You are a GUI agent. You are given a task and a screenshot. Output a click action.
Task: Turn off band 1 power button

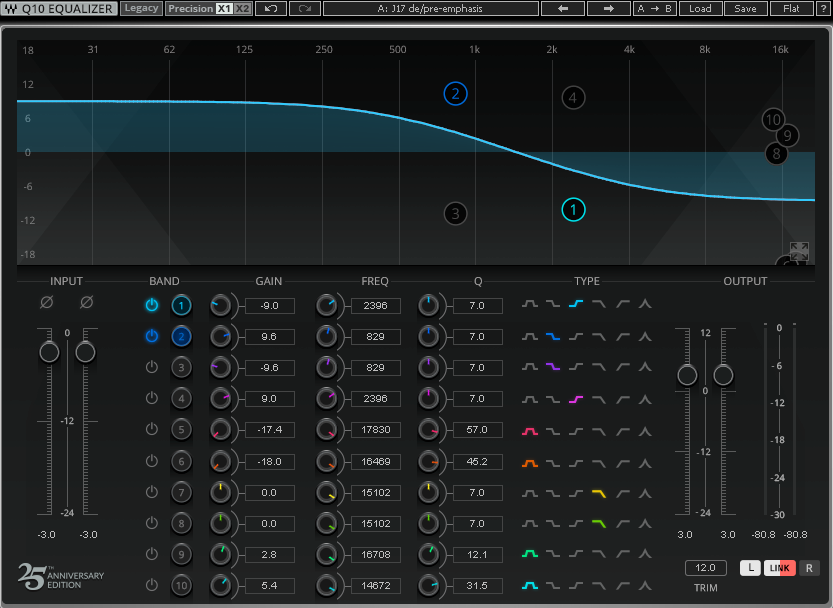point(152,305)
